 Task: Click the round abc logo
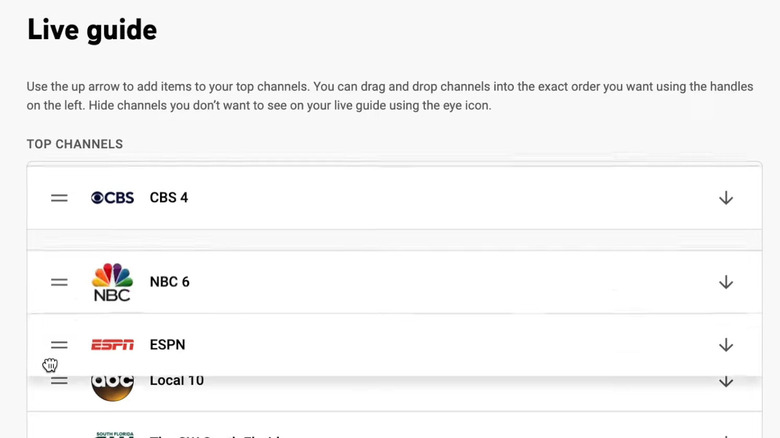tap(112, 385)
